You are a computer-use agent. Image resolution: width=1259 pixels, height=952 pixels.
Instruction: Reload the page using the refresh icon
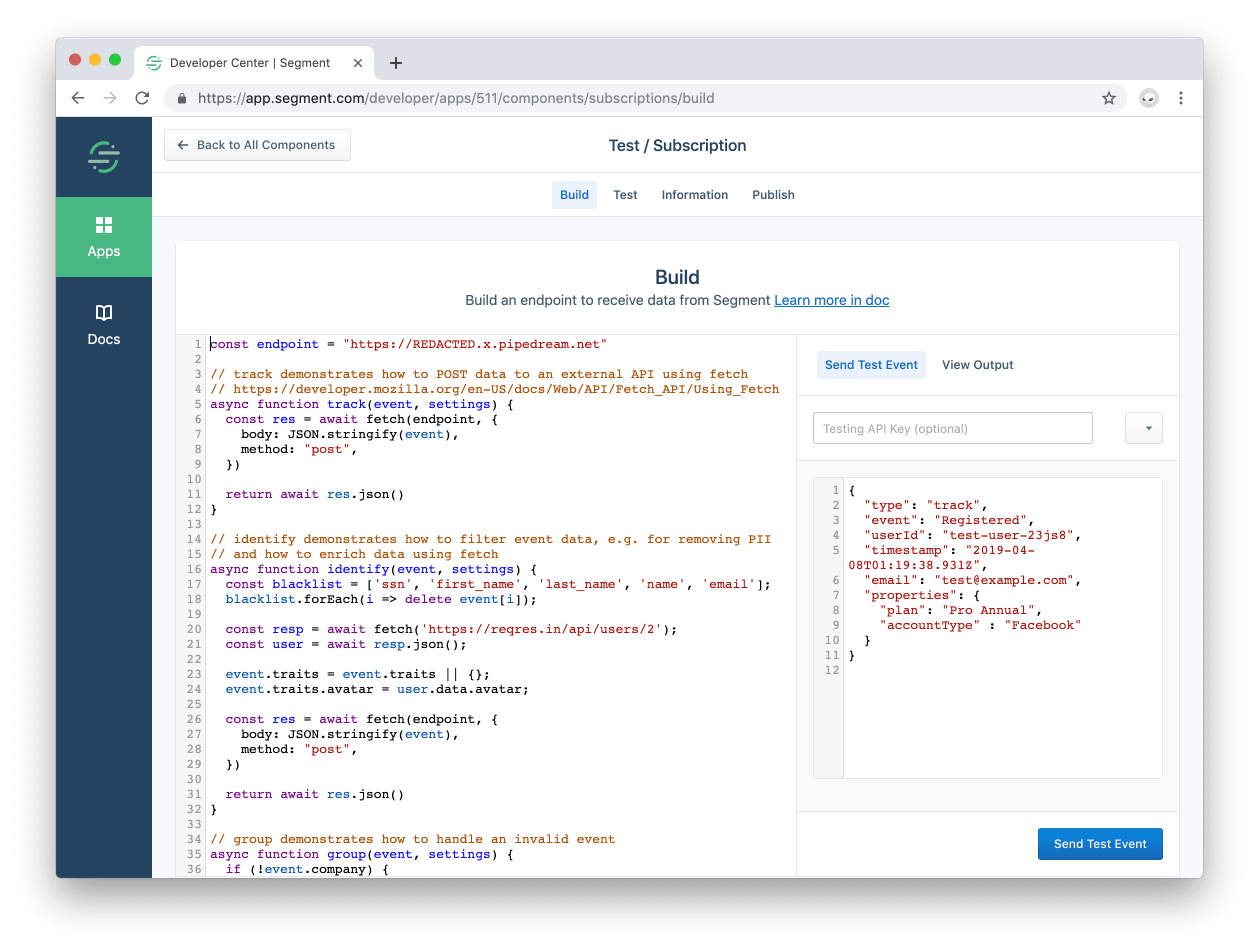pos(142,98)
